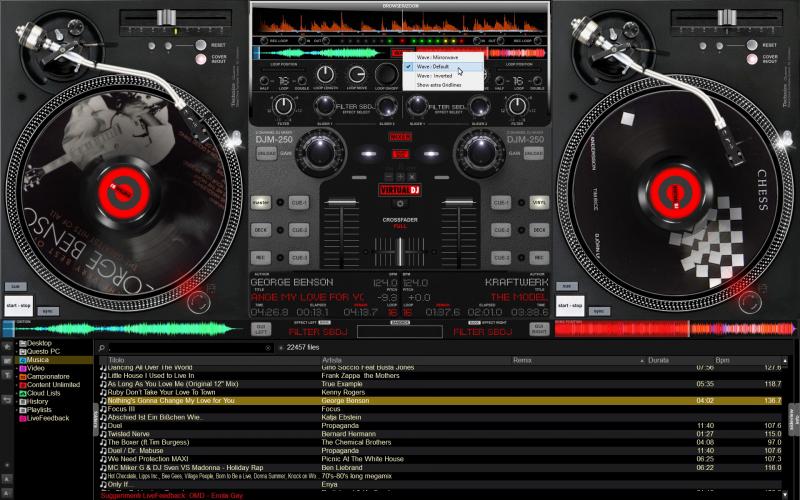The width and height of the screenshot is (800, 500).
Task: Expand the Playlists folder
Action: tap(17, 410)
